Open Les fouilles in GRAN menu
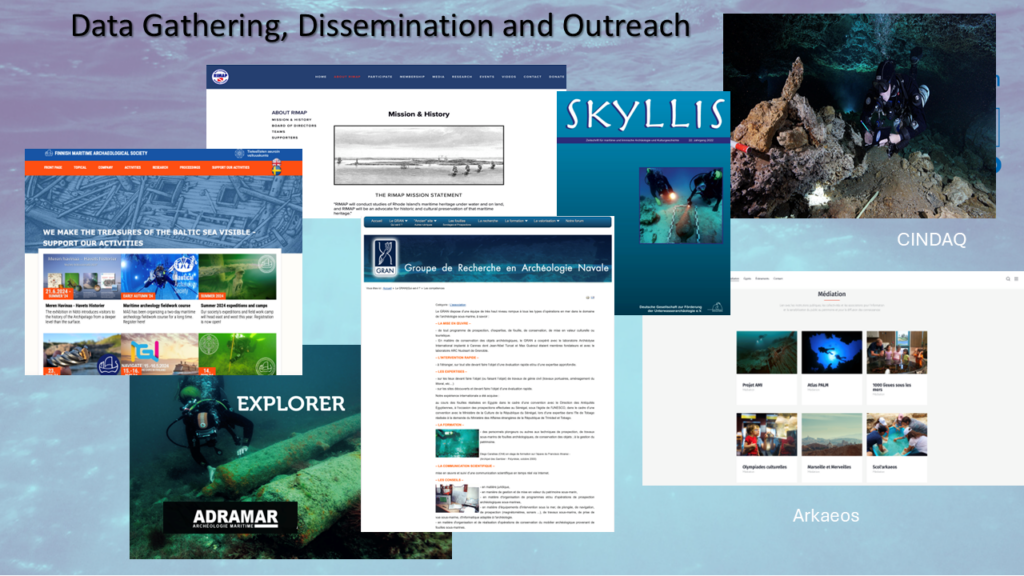1024x576 pixels. click(x=457, y=221)
